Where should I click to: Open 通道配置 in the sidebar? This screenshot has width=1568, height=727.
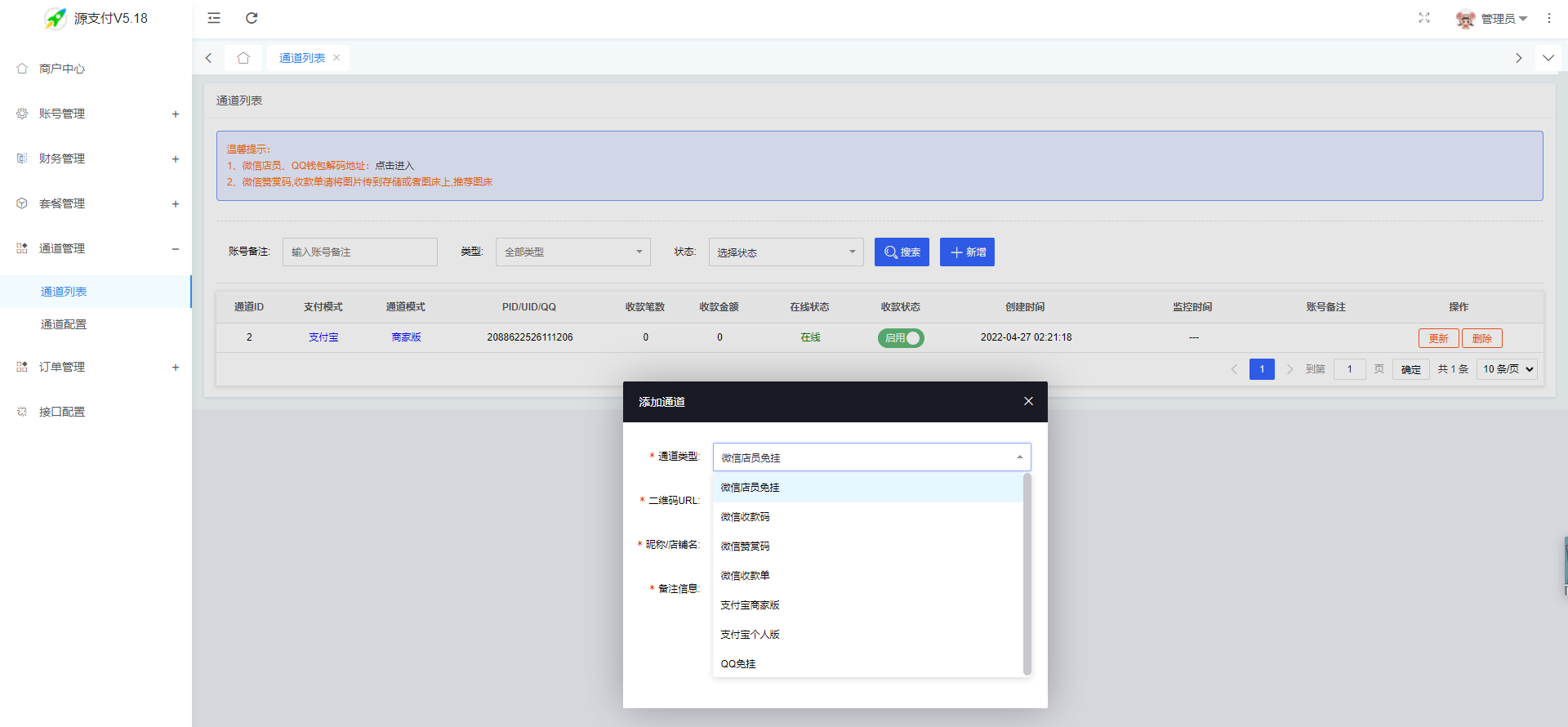click(64, 324)
